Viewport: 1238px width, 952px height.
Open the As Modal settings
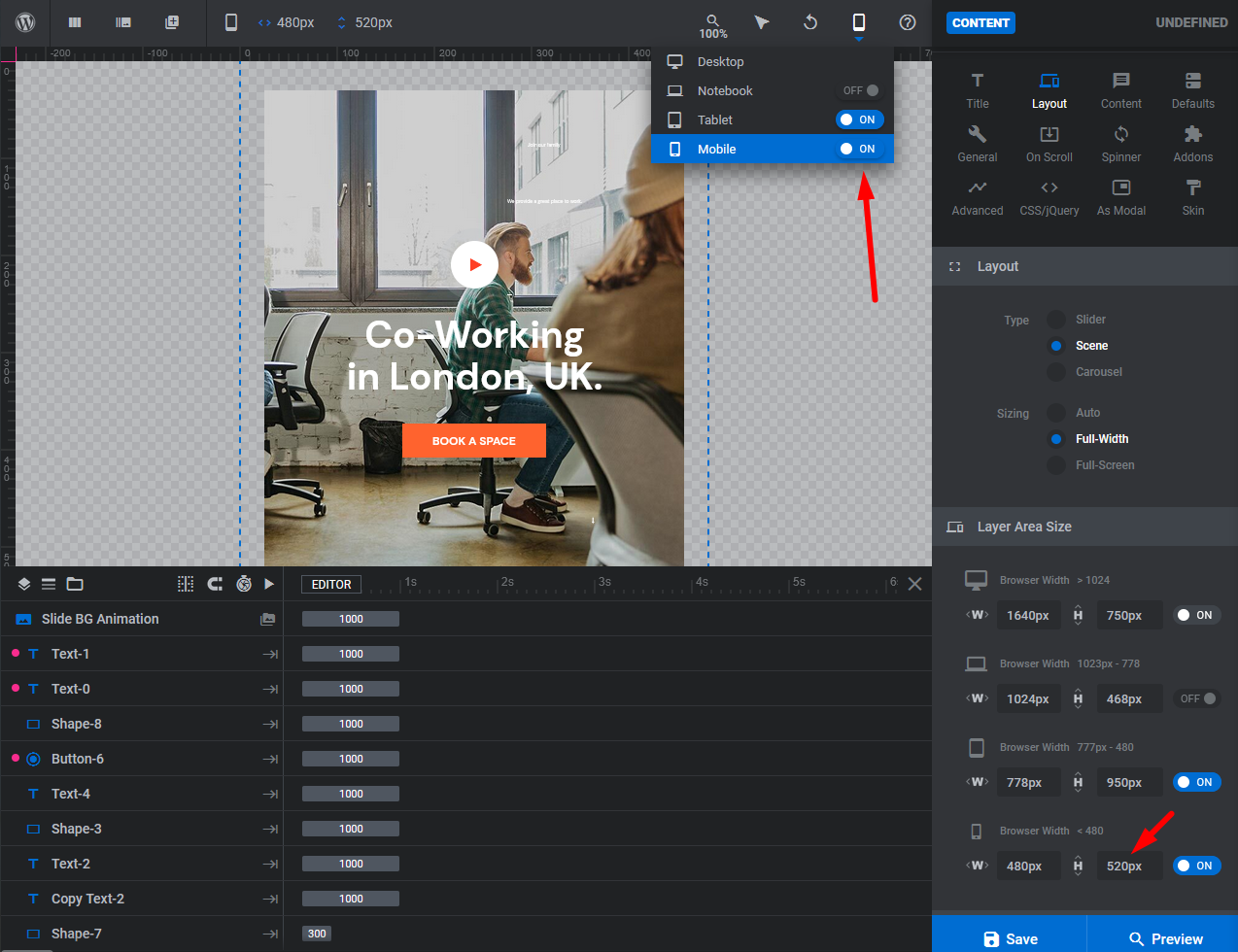coord(1121,197)
